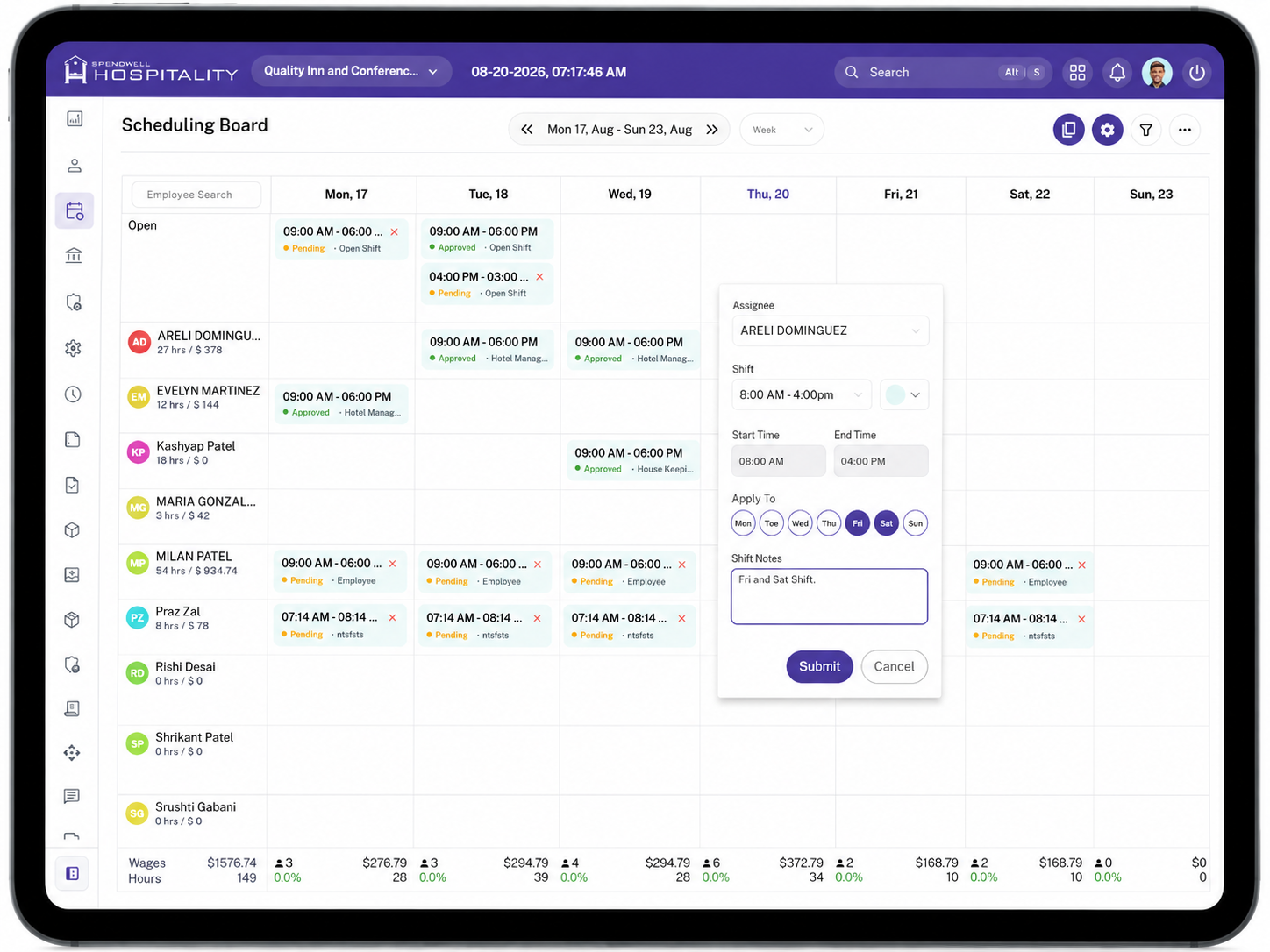The image size is (1270, 952).
Task: Open the Week view dropdown
Action: tap(781, 130)
